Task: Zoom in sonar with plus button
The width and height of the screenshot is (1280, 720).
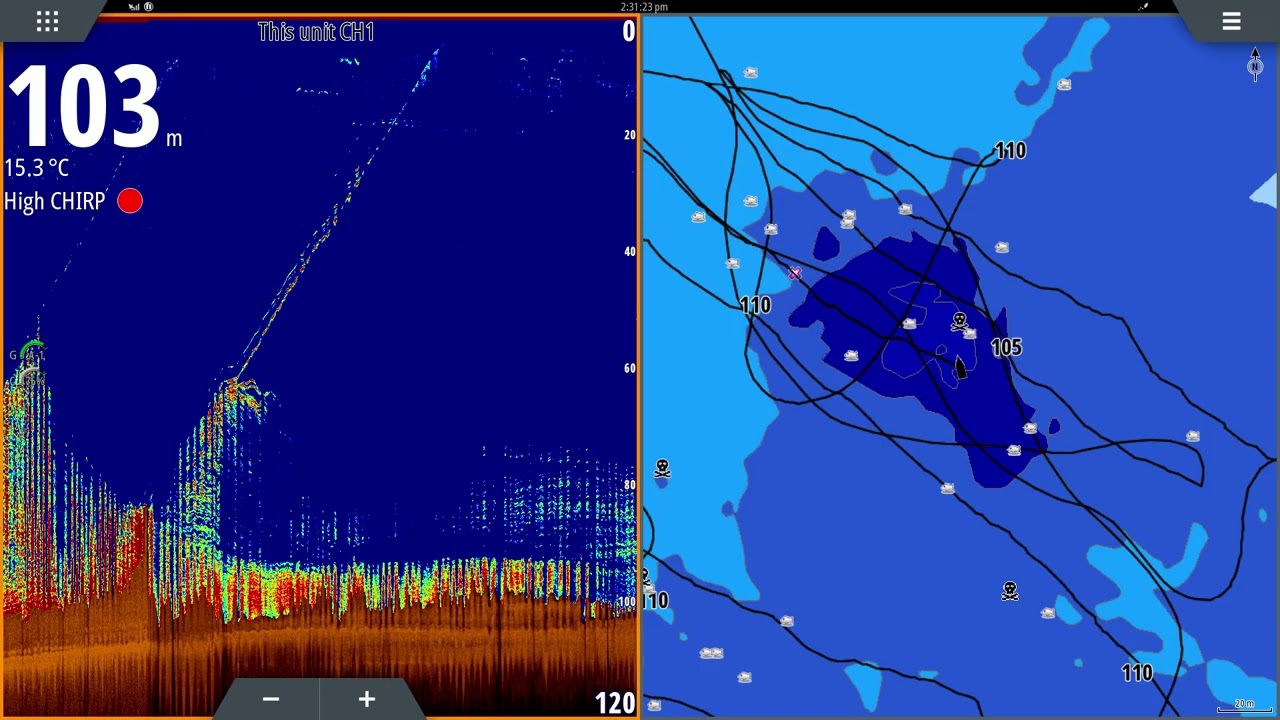Action: (x=366, y=699)
